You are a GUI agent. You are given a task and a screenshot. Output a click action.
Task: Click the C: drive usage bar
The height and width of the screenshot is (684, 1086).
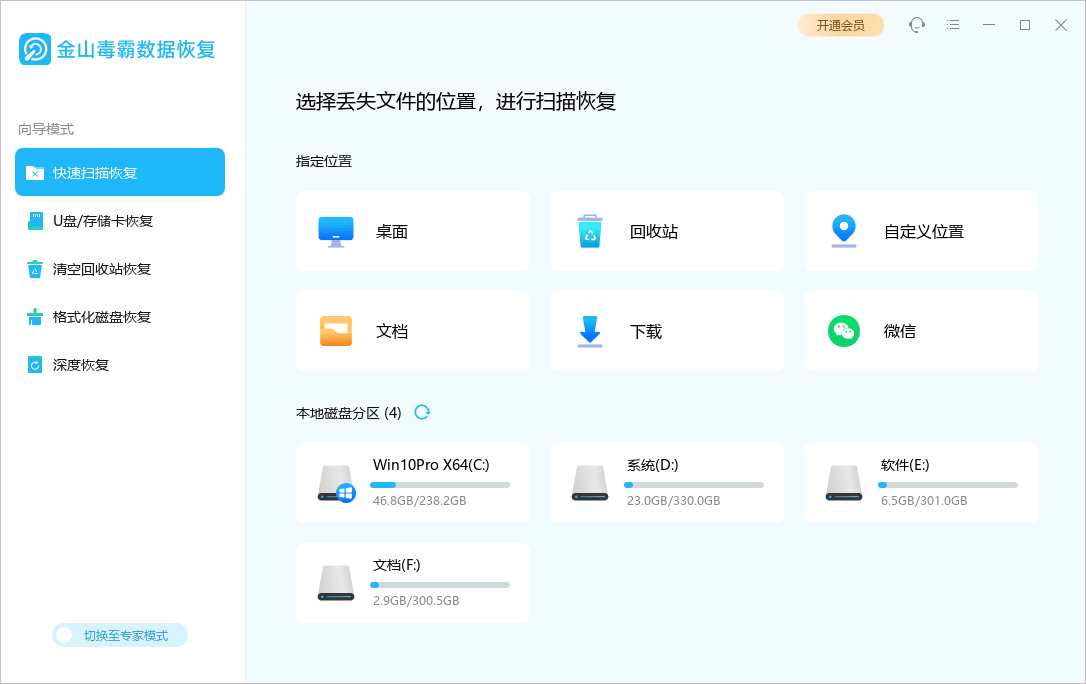coord(440,485)
